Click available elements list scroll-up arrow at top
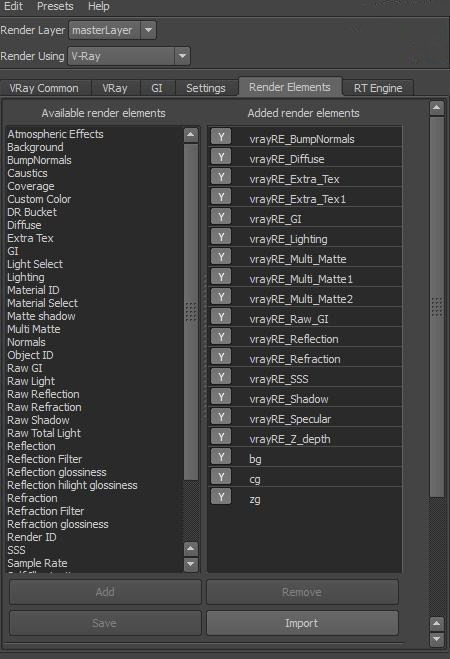The height and width of the screenshot is (659, 450). click(191, 134)
